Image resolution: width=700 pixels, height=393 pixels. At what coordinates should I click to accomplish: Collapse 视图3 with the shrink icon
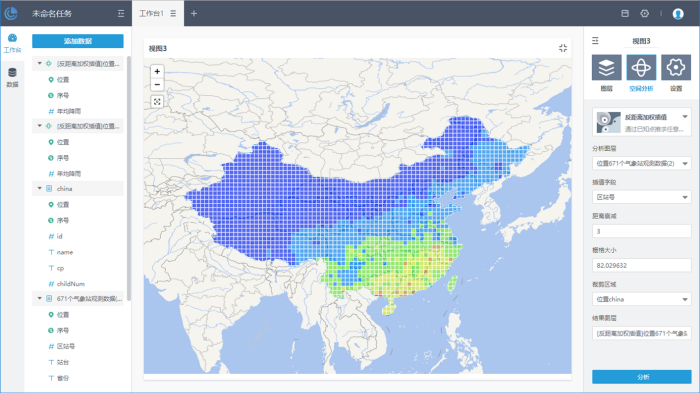point(563,48)
